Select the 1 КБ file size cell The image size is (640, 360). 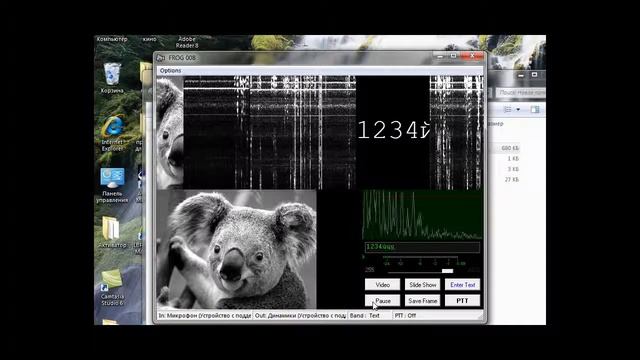coord(513,158)
